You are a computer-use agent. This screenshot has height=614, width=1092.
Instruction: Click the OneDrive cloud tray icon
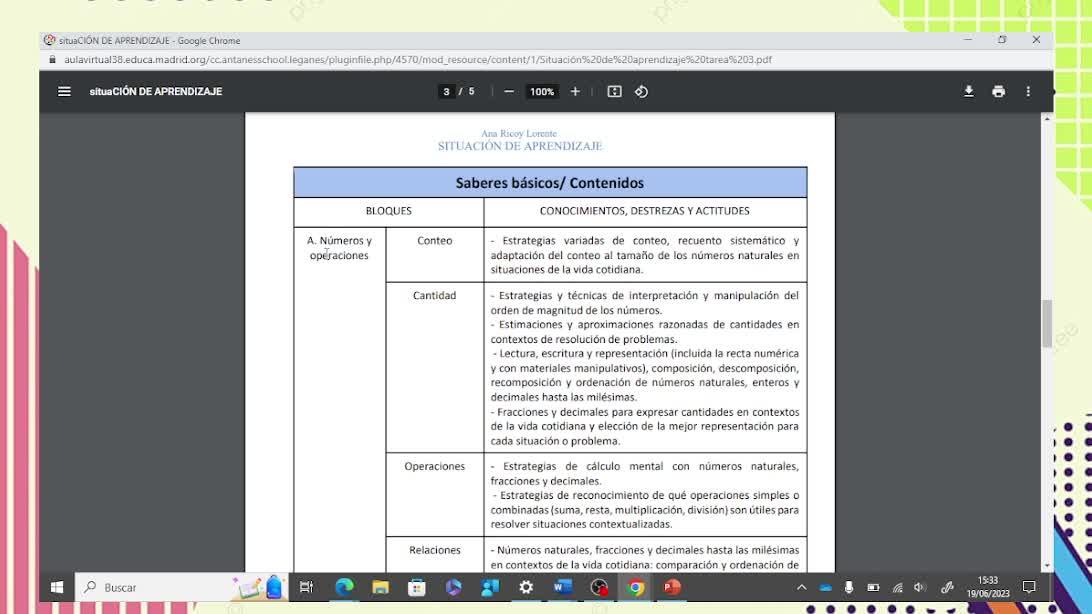click(825, 588)
